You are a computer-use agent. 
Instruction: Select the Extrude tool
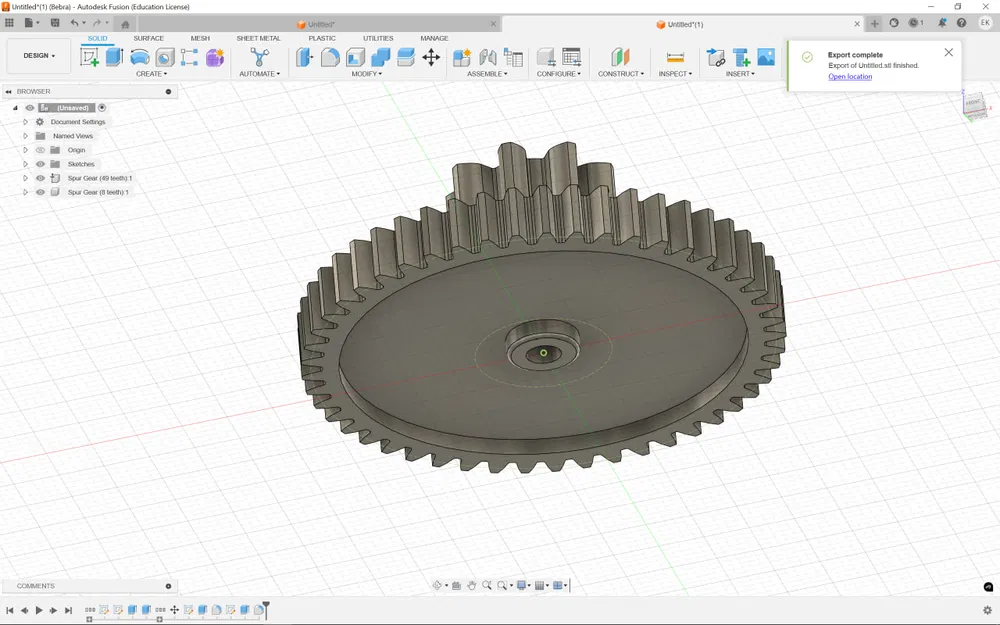pyautogui.click(x=113, y=57)
